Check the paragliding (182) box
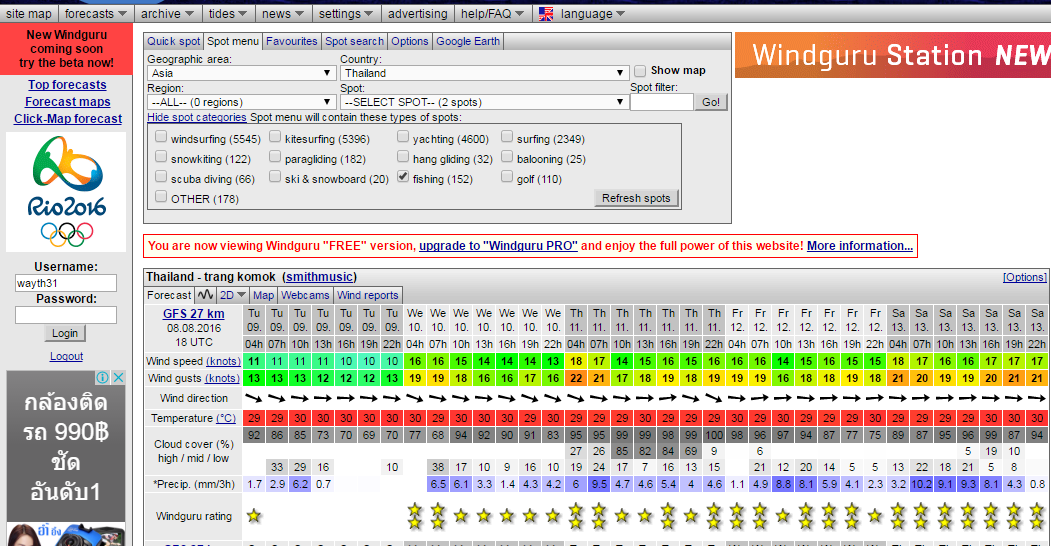The width and height of the screenshot is (1051, 546). coord(275,157)
